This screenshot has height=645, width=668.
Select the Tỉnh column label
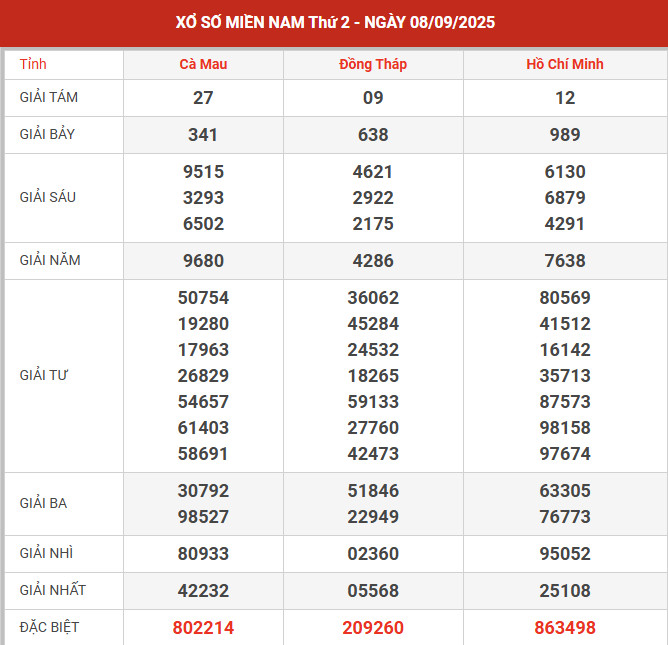33,64
